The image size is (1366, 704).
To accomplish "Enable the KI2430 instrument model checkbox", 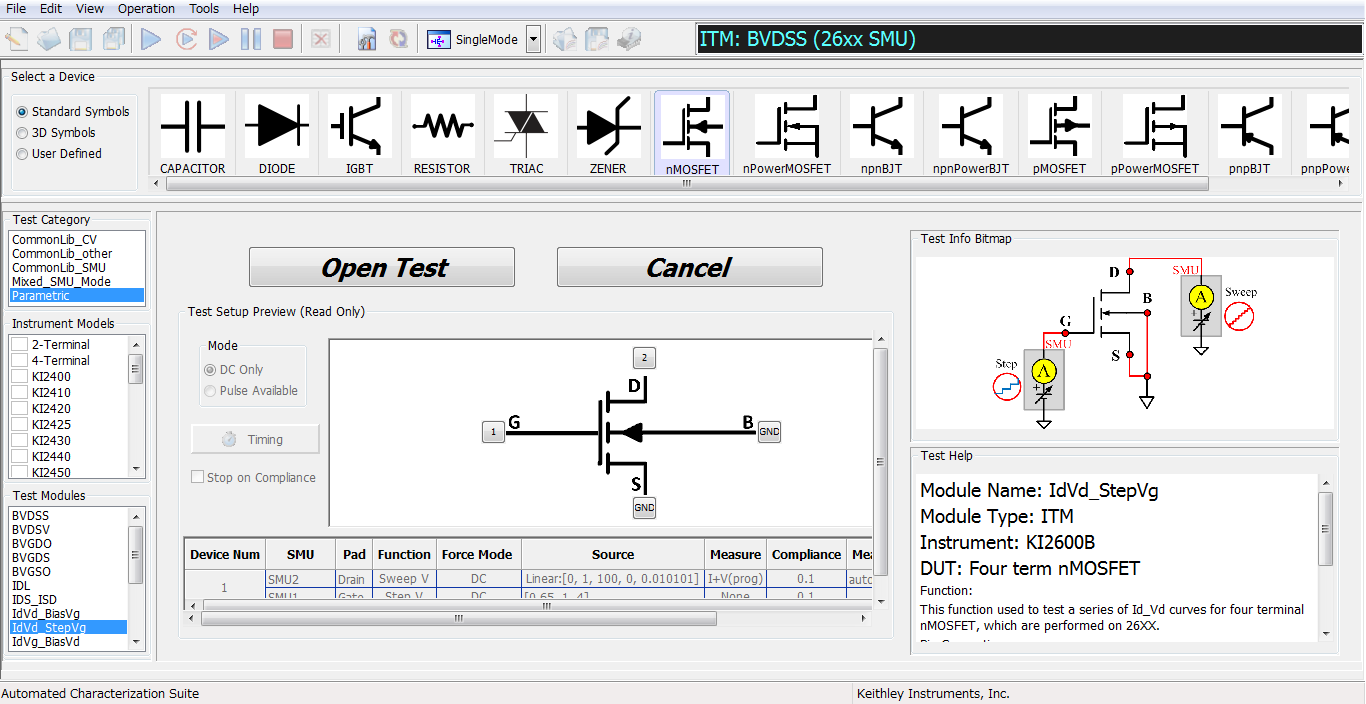I will pyautogui.click(x=19, y=441).
